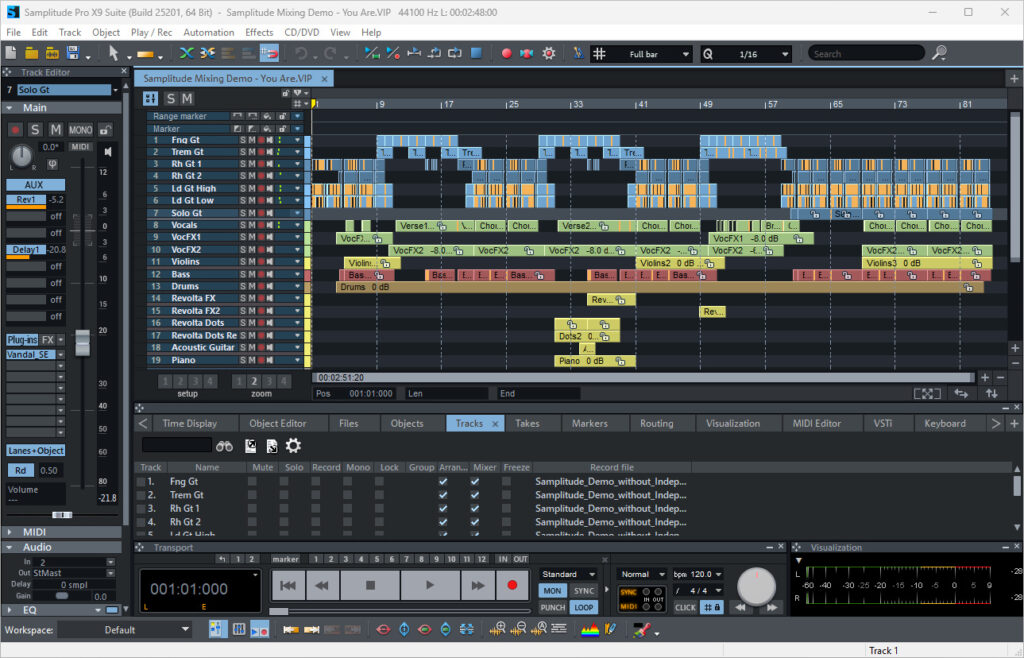Click the transport jog wheel knob

(756, 585)
